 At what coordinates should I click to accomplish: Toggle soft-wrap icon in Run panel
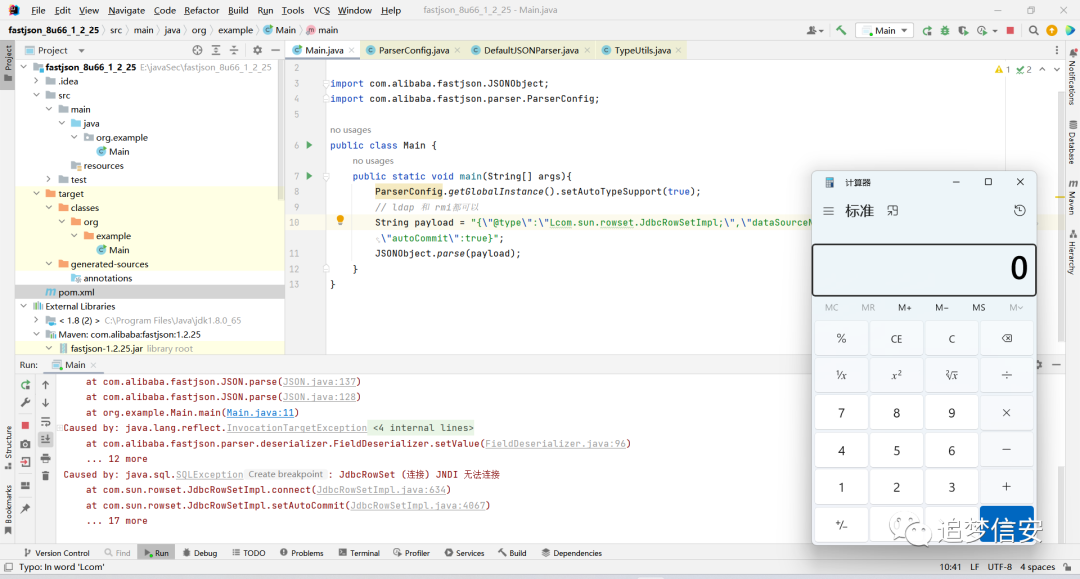tap(45, 421)
